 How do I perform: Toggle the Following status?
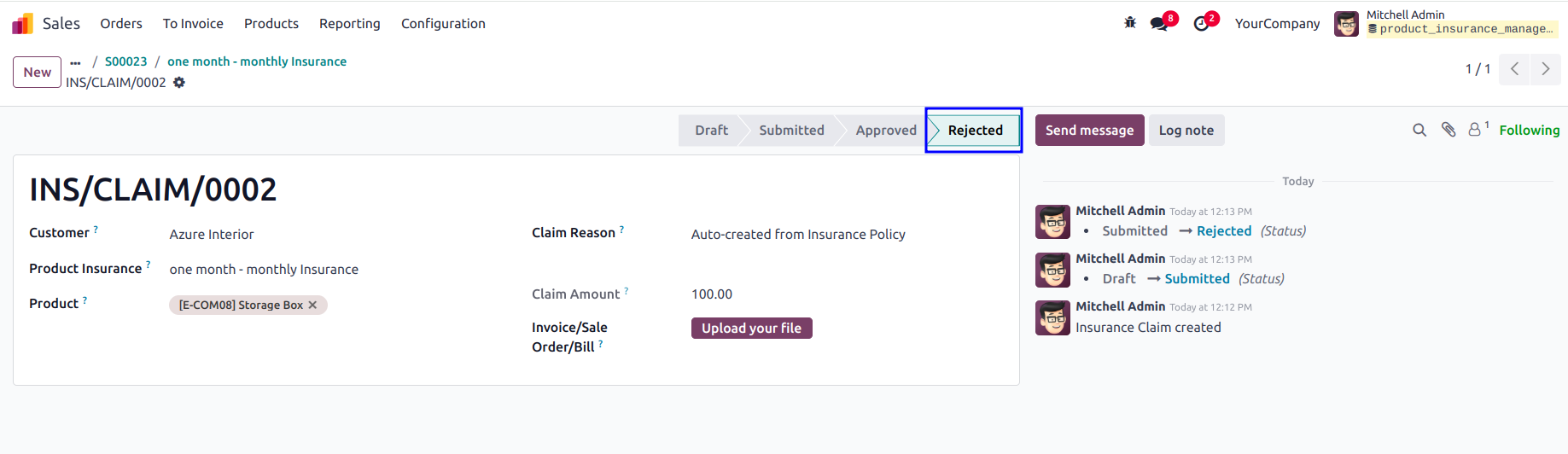coord(1529,130)
